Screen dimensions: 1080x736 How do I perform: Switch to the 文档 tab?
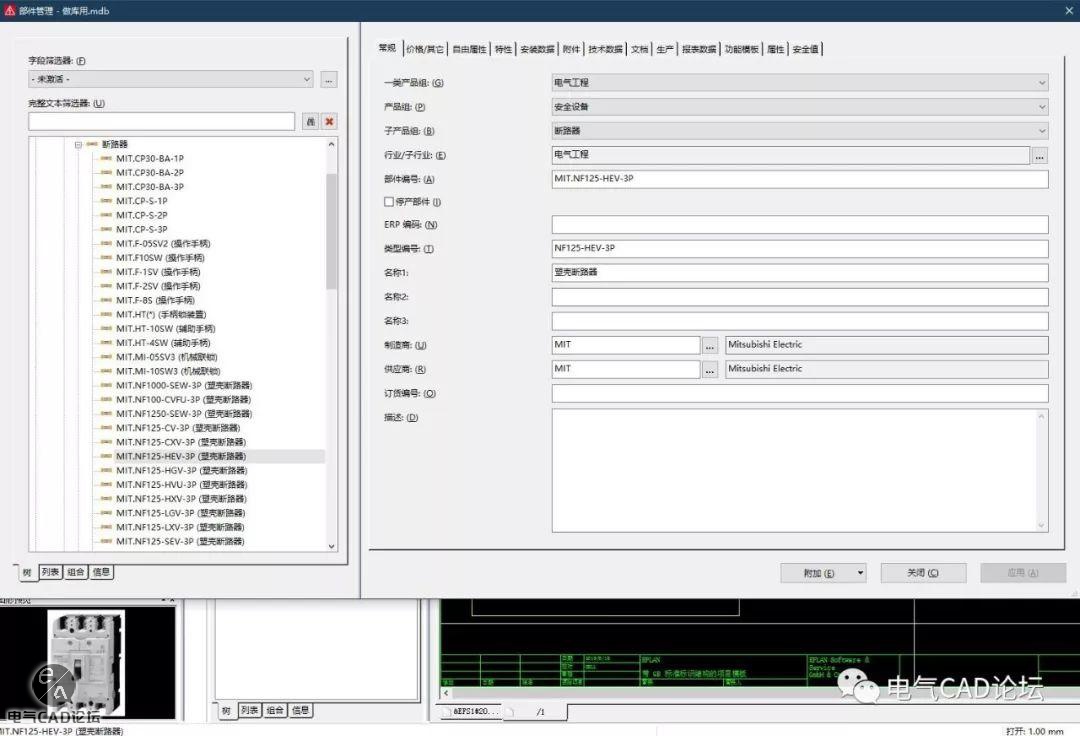640,49
